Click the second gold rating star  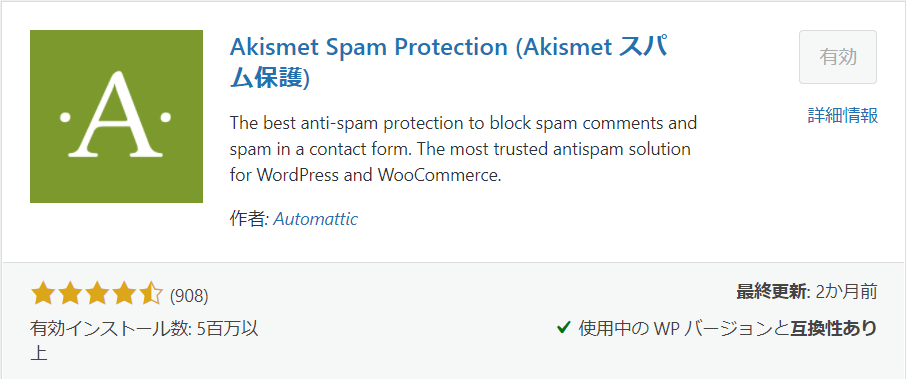coord(69,294)
